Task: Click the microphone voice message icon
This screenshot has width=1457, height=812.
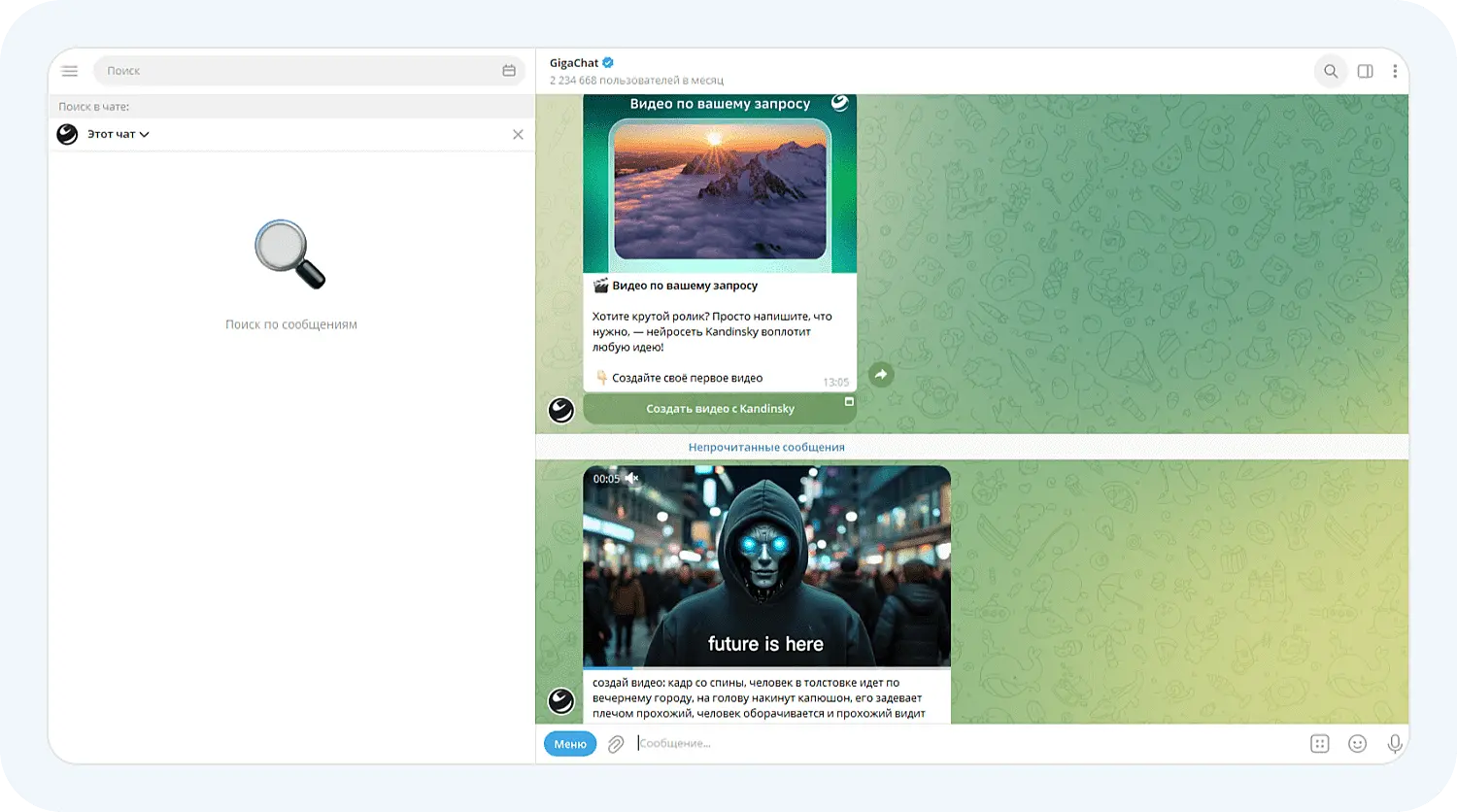Action: click(x=1395, y=744)
